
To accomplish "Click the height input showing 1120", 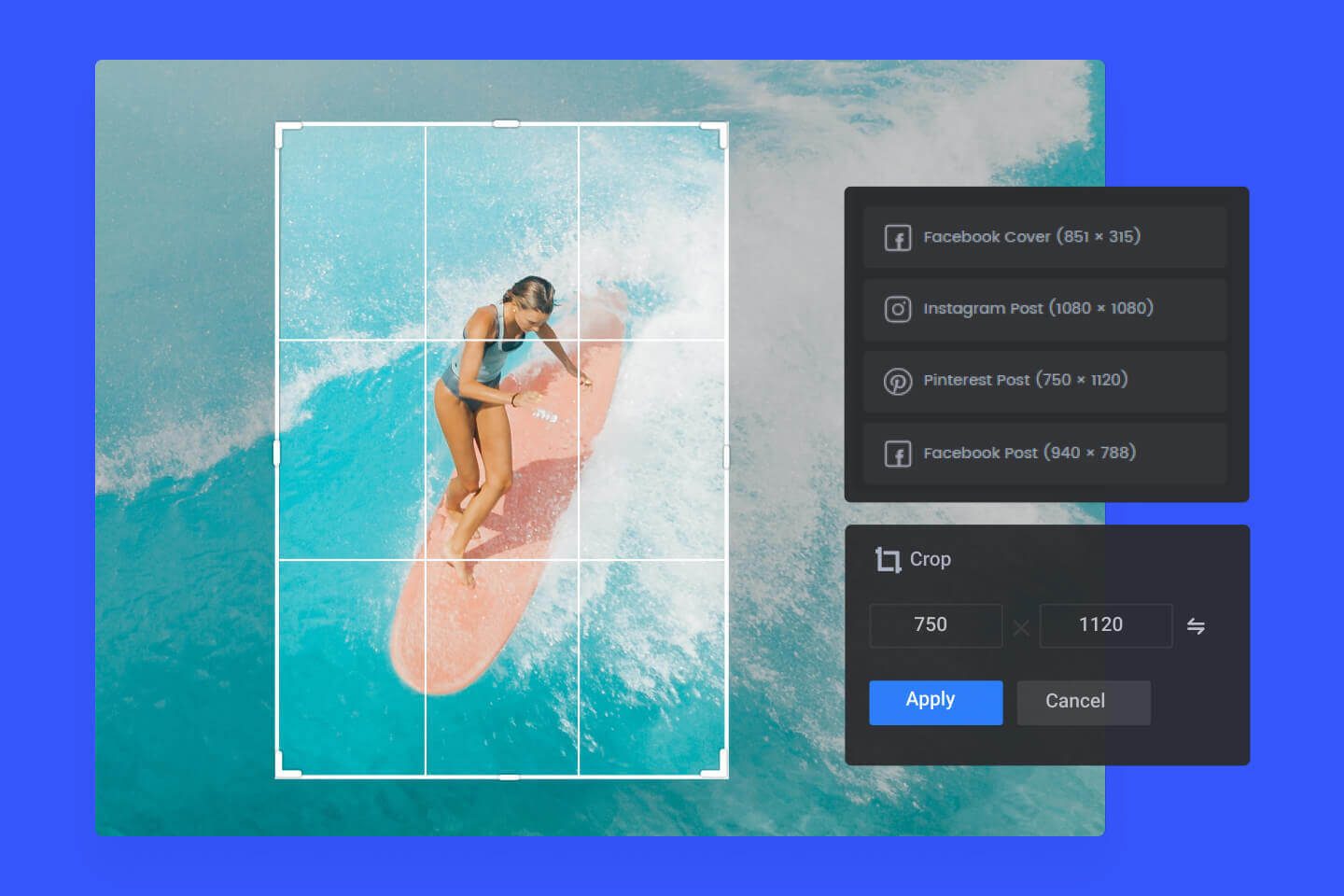I will click(x=1106, y=625).
